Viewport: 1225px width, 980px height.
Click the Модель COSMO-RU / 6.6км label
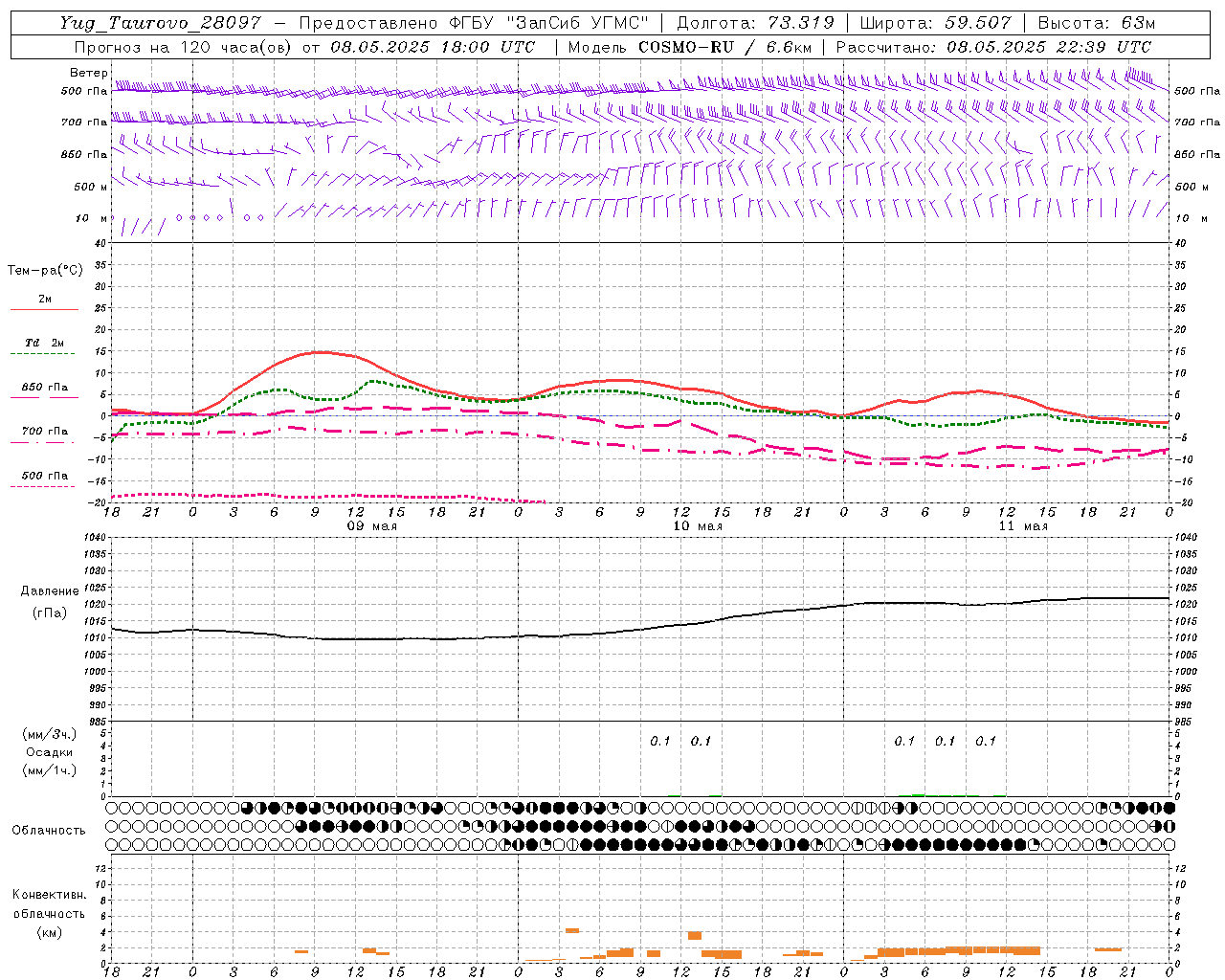pos(690,47)
